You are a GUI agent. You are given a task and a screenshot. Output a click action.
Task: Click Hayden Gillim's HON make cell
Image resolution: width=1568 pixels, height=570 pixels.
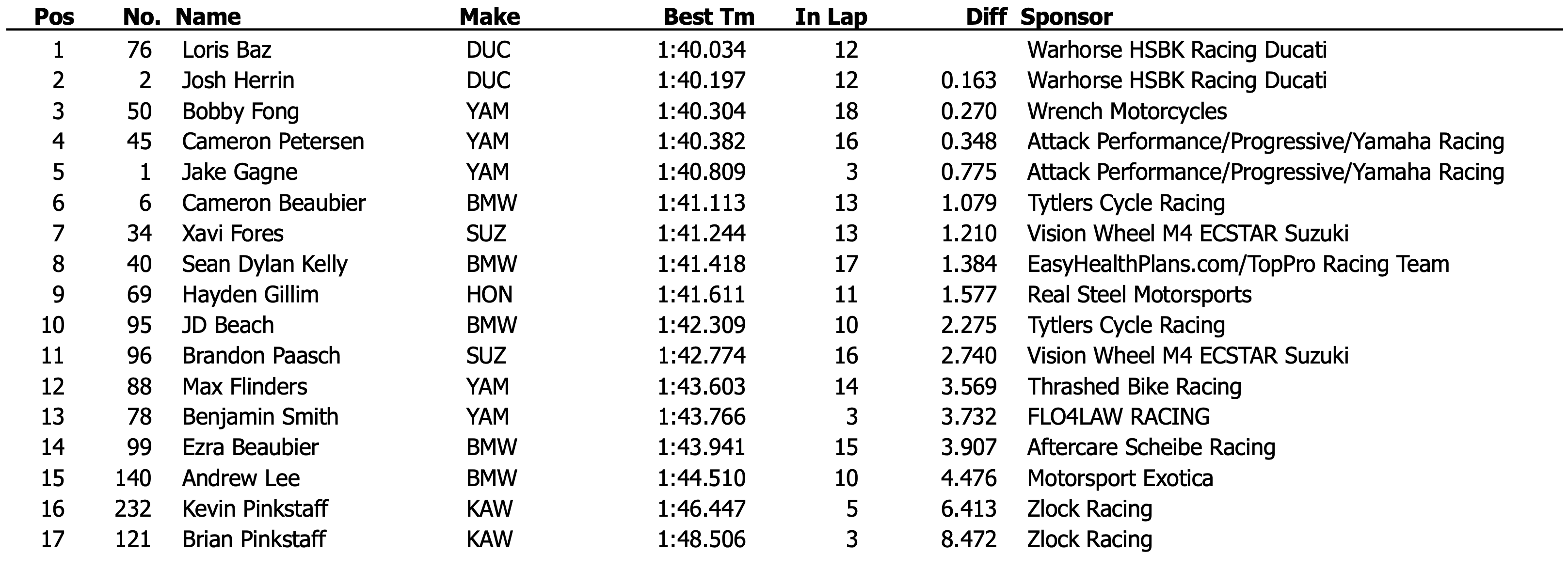(x=489, y=295)
